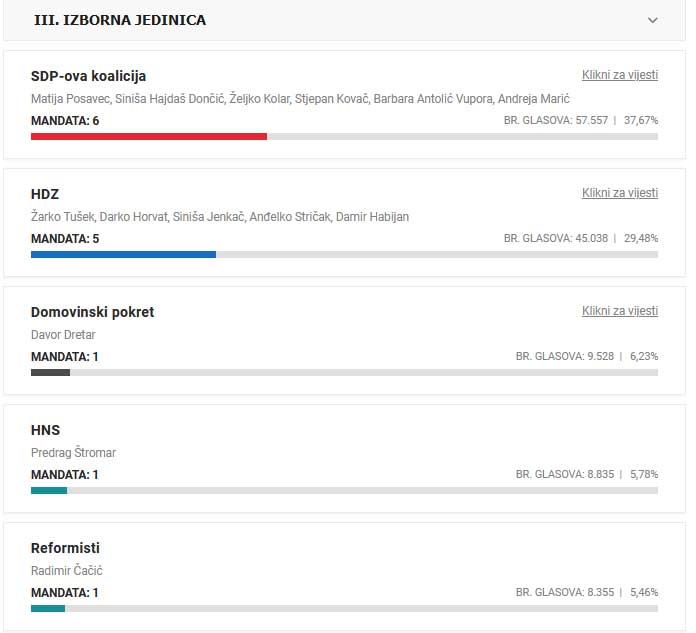This screenshot has width=696, height=633.
Task: Click candidate name Davor Dretar
Action: click(x=63, y=334)
